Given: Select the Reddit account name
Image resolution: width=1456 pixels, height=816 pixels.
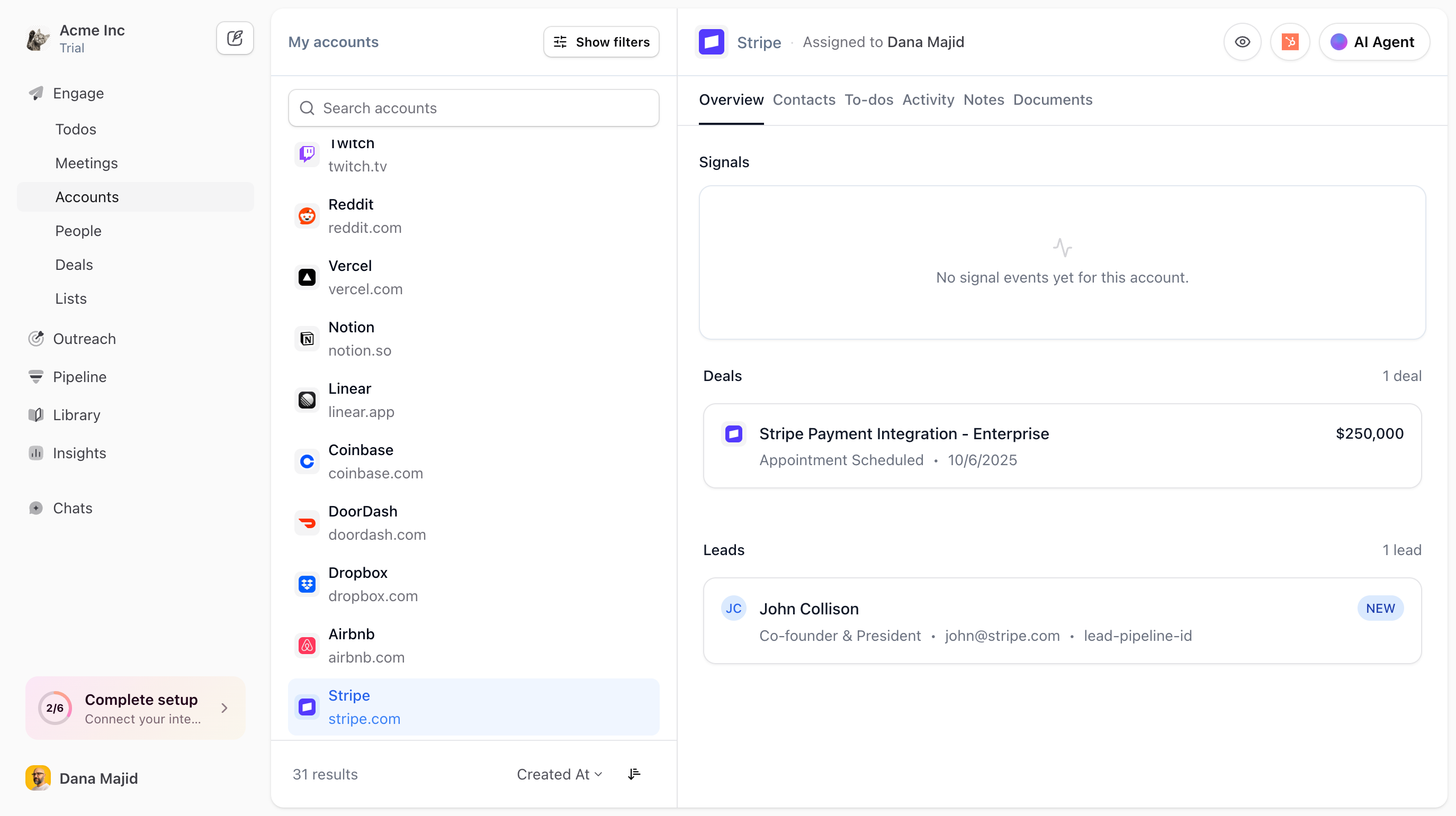Looking at the screenshot, I should pos(351,205).
